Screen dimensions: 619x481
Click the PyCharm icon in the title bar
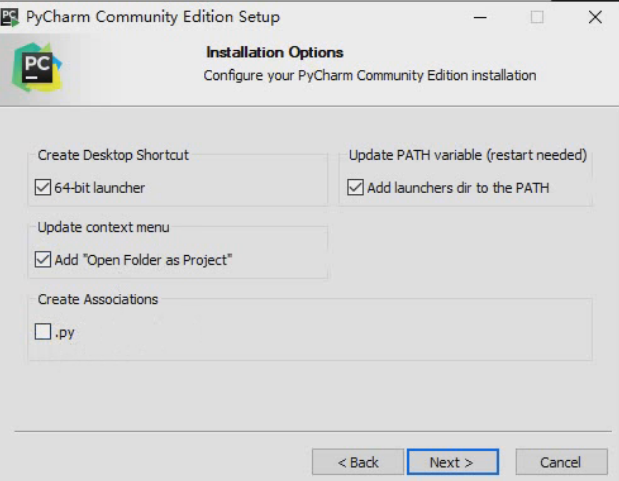tap(9, 18)
